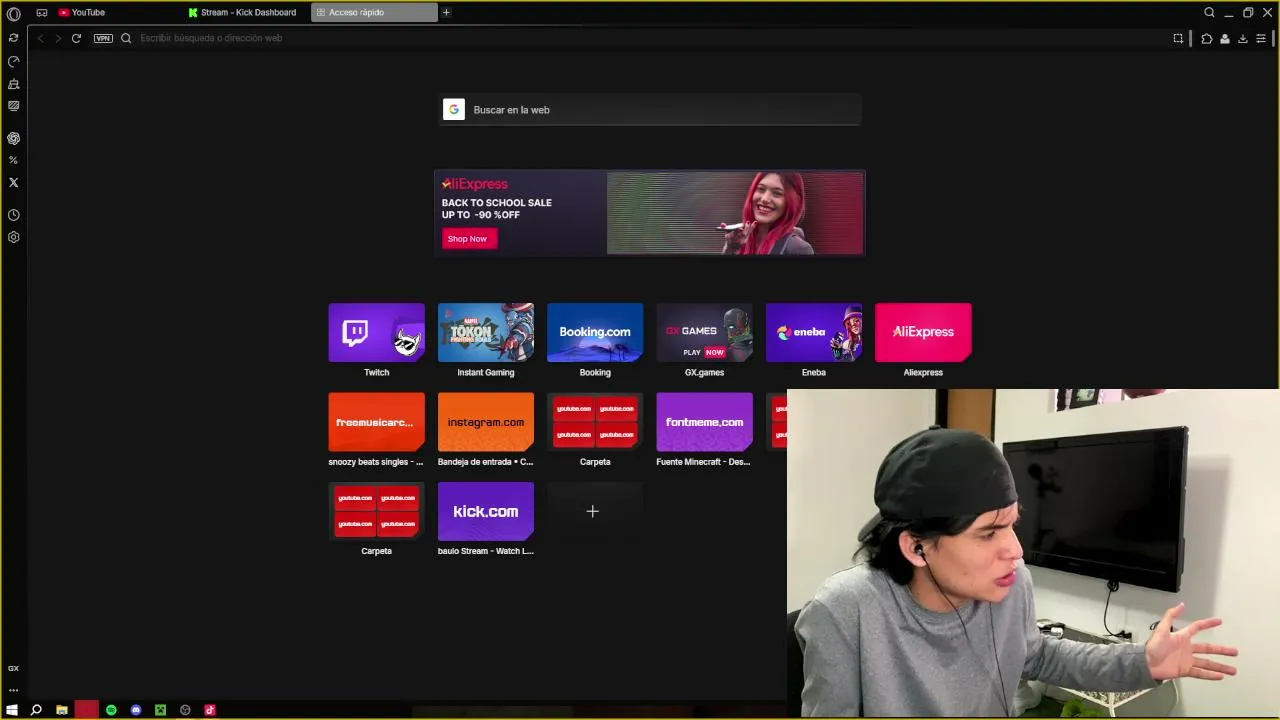Add a new speed dial site

tap(593, 511)
